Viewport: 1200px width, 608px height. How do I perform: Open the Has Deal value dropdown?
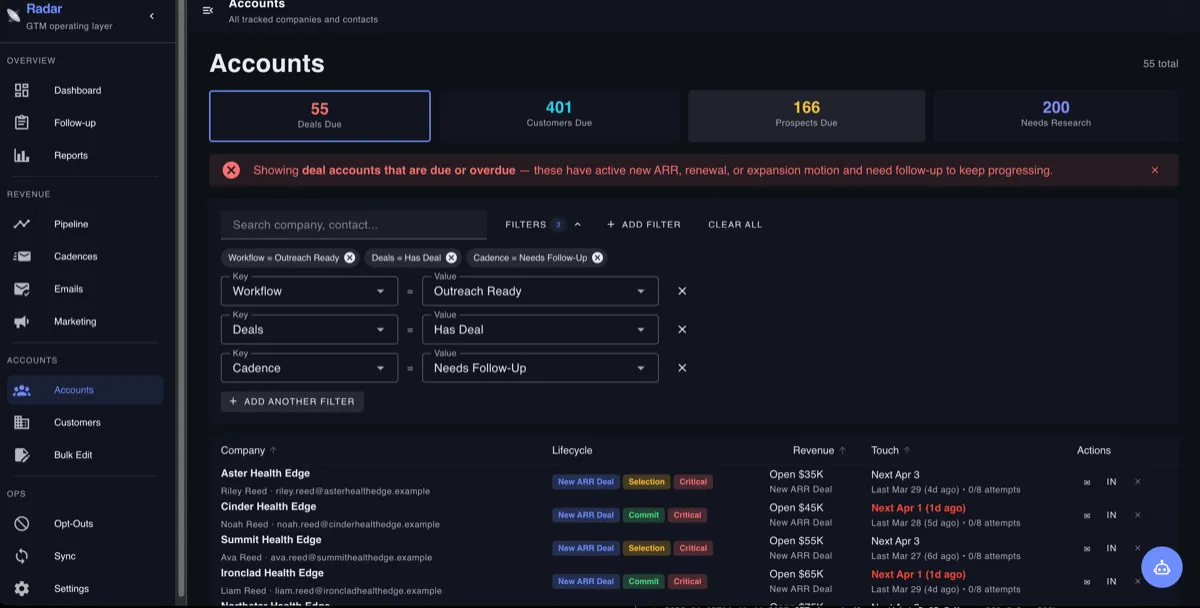tap(540, 329)
